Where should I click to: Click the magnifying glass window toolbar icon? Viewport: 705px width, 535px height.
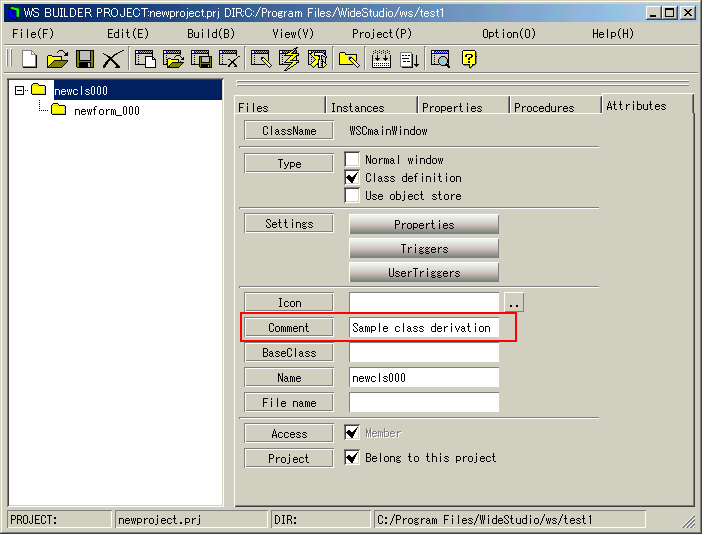[x=440, y=59]
